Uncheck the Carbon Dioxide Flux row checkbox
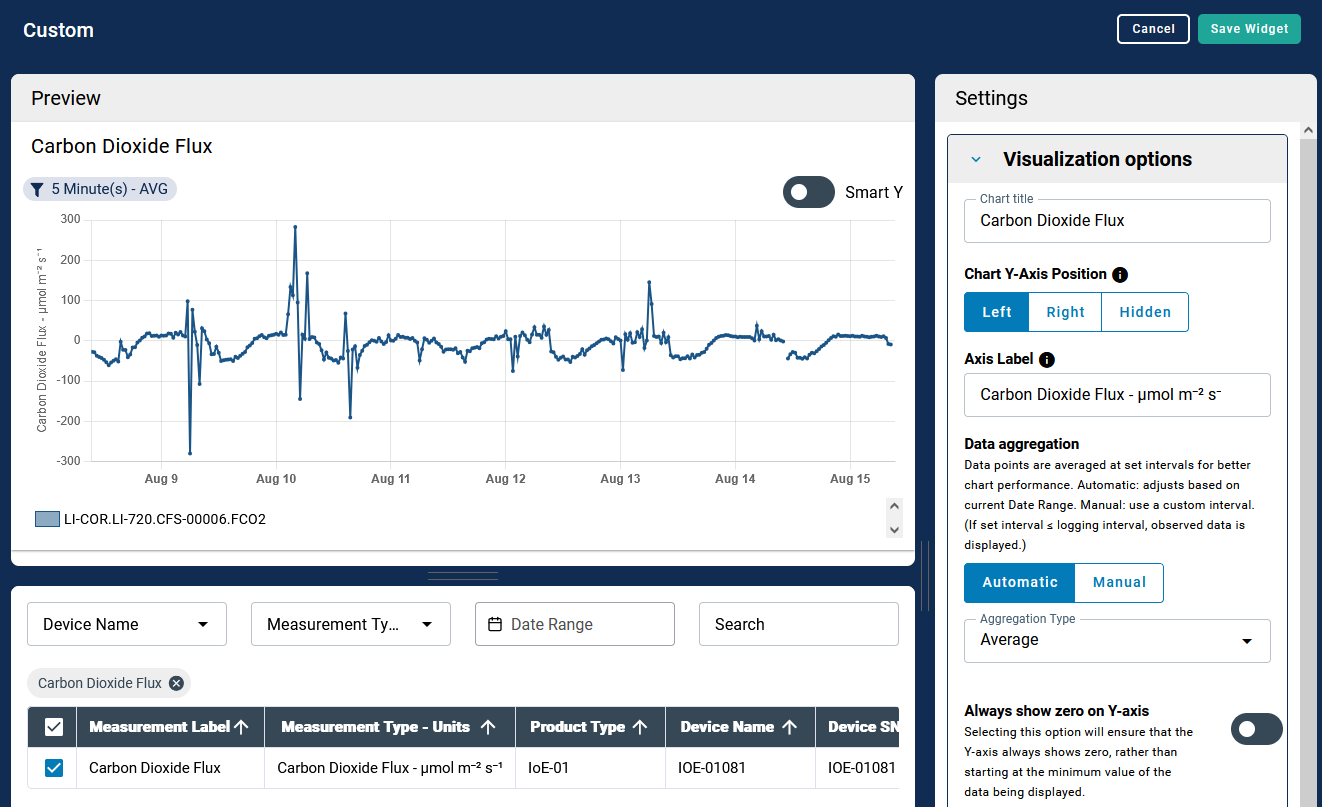This screenshot has height=807, width=1322. tap(54, 768)
